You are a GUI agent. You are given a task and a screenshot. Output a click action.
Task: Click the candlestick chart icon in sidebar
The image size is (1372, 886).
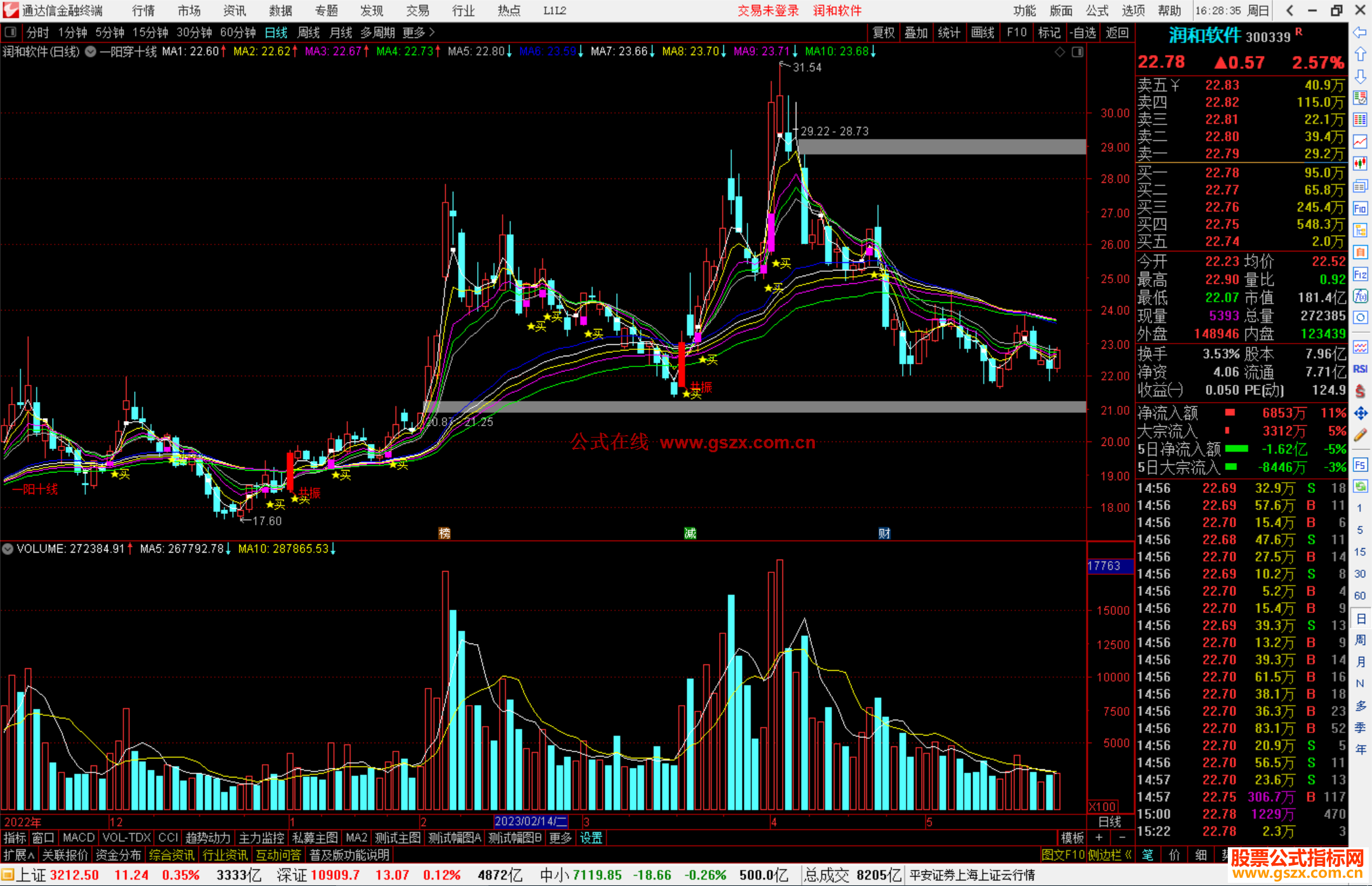point(1360,163)
